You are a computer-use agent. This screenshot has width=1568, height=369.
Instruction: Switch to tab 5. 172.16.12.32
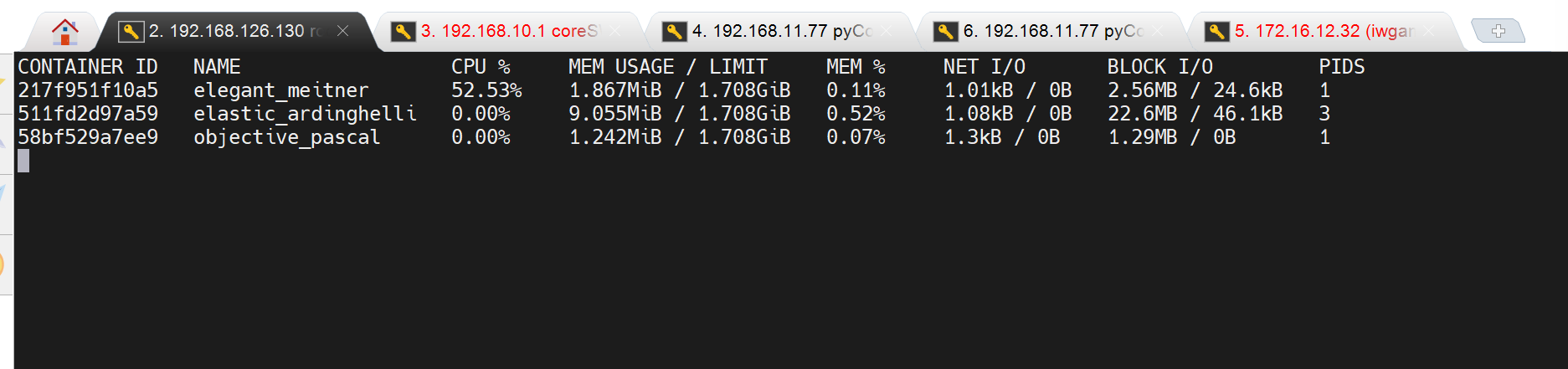tap(1323, 32)
